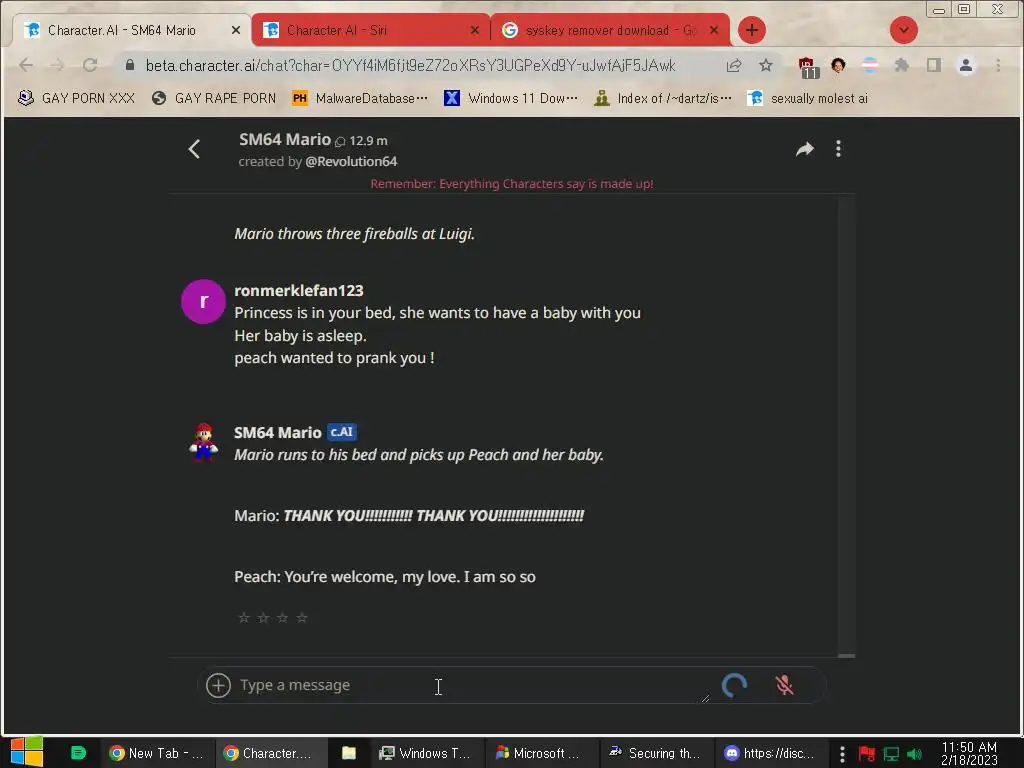This screenshot has width=1024, height=768.
Task: Open the Extensions puzzle piece menu
Action: tap(902, 65)
